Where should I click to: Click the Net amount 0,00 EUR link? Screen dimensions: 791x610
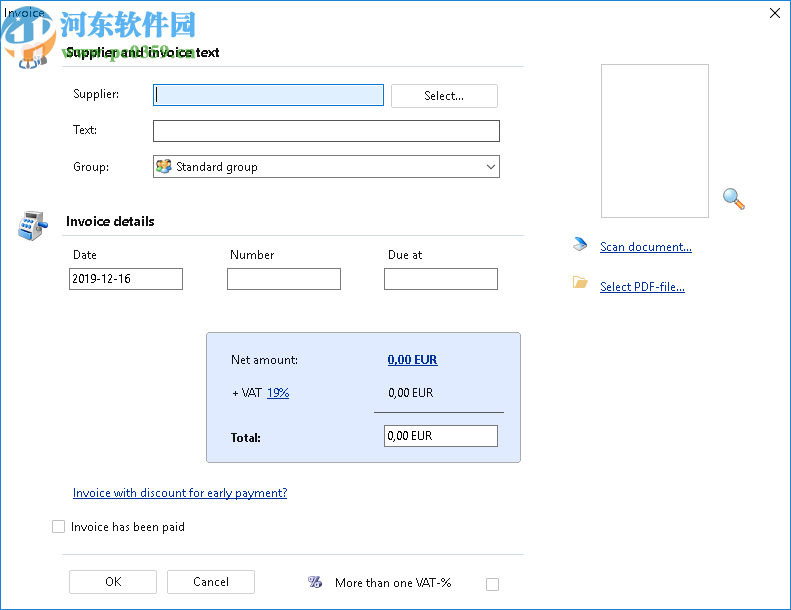(x=412, y=360)
